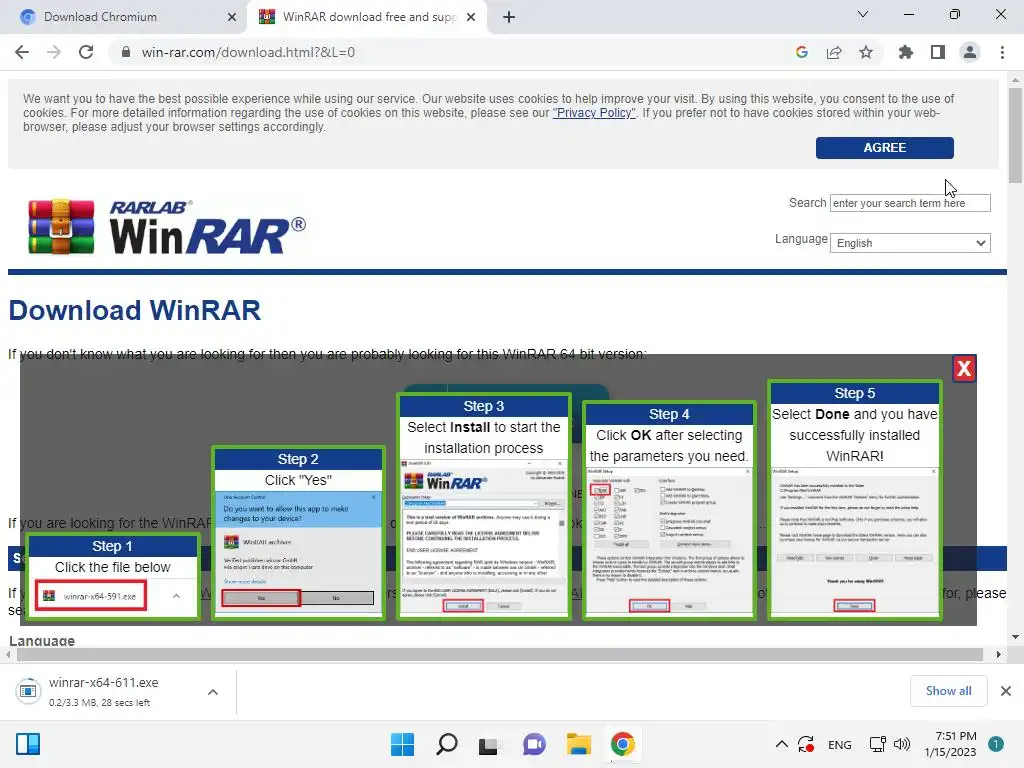This screenshot has width=1024, height=768.
Task: Open network settings tray icon
Action: click(x=877, y=744)
